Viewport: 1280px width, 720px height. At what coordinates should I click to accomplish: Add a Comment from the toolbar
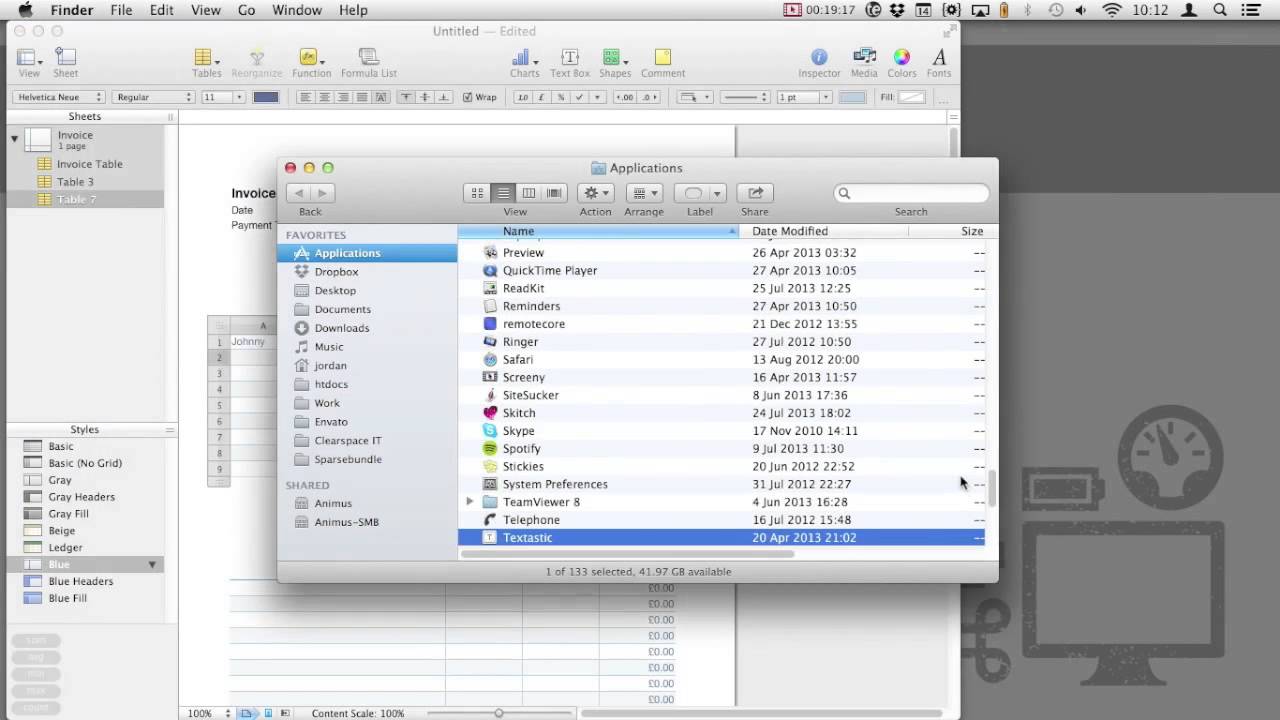tap(663, 63)
